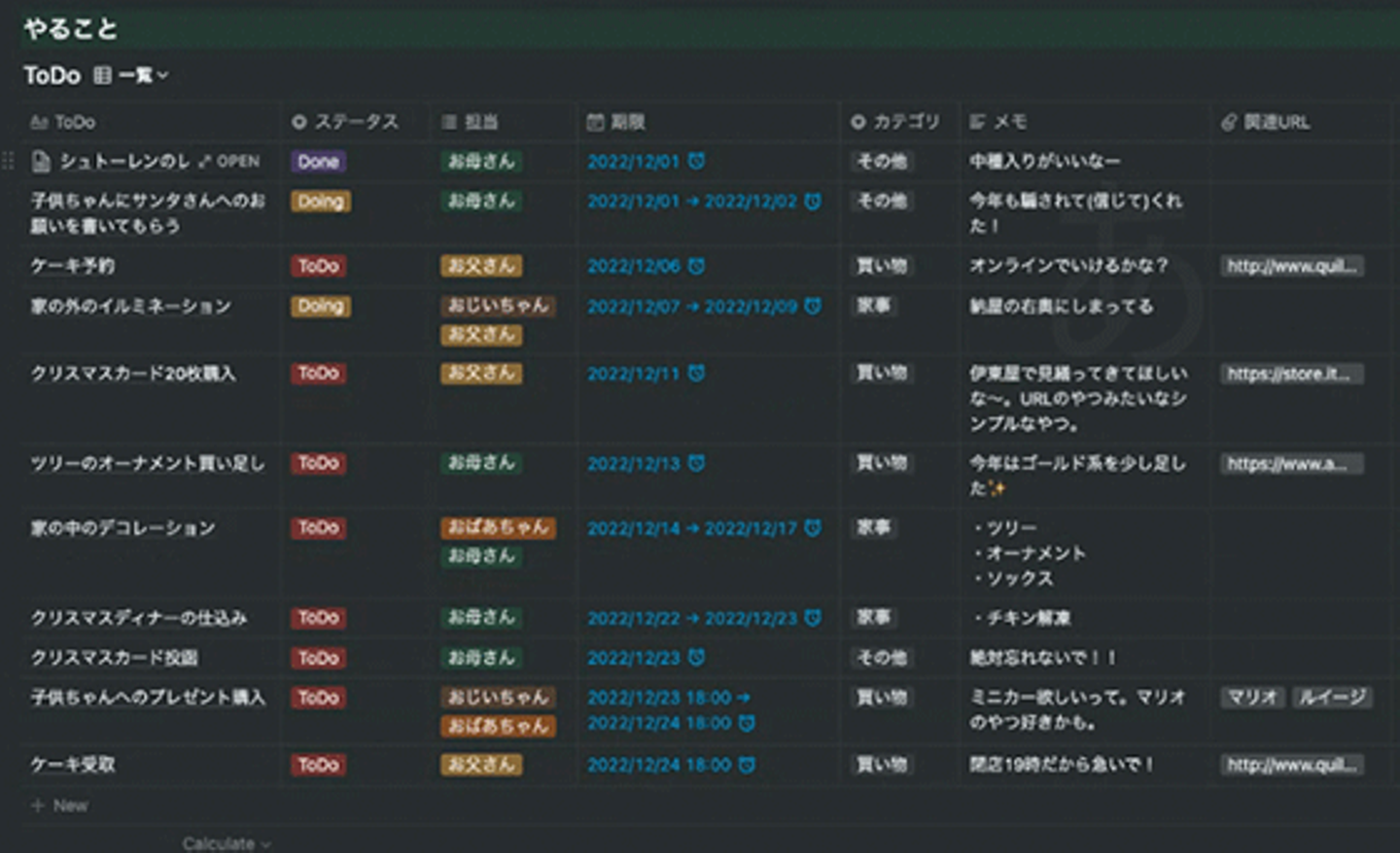Image resolution: width=1400 pixels, height=853 pixels.
Task: Click the memo オンラインでいけるかな？
Action: (1068, 266)
